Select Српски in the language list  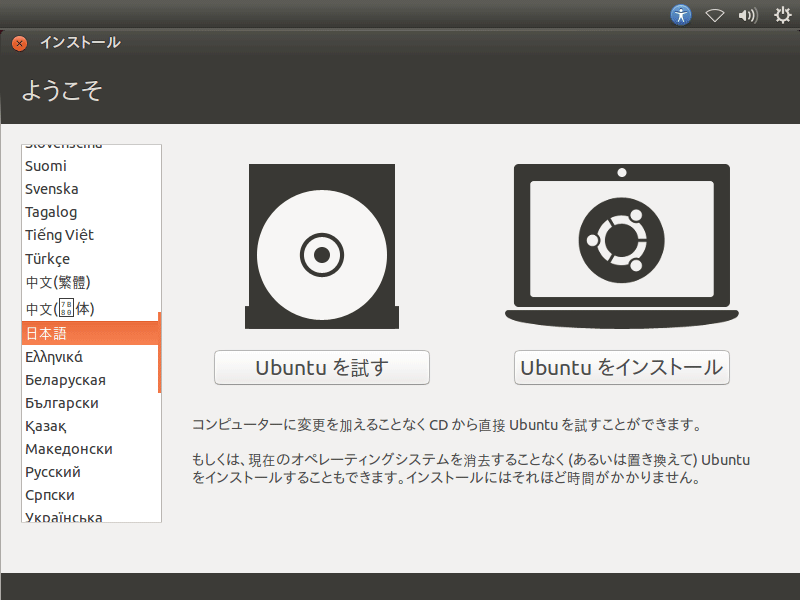click(90, 495)
